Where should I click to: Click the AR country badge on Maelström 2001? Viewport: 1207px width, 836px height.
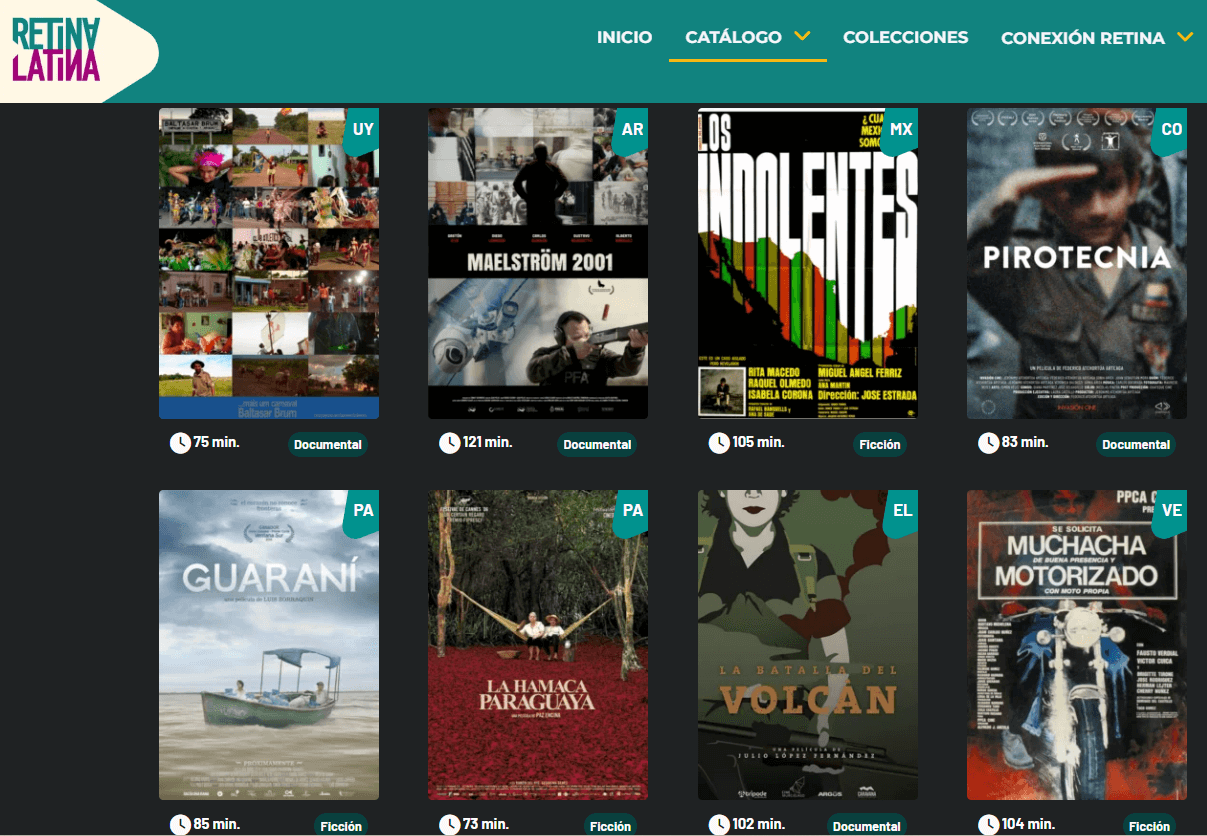pos(632,130)
